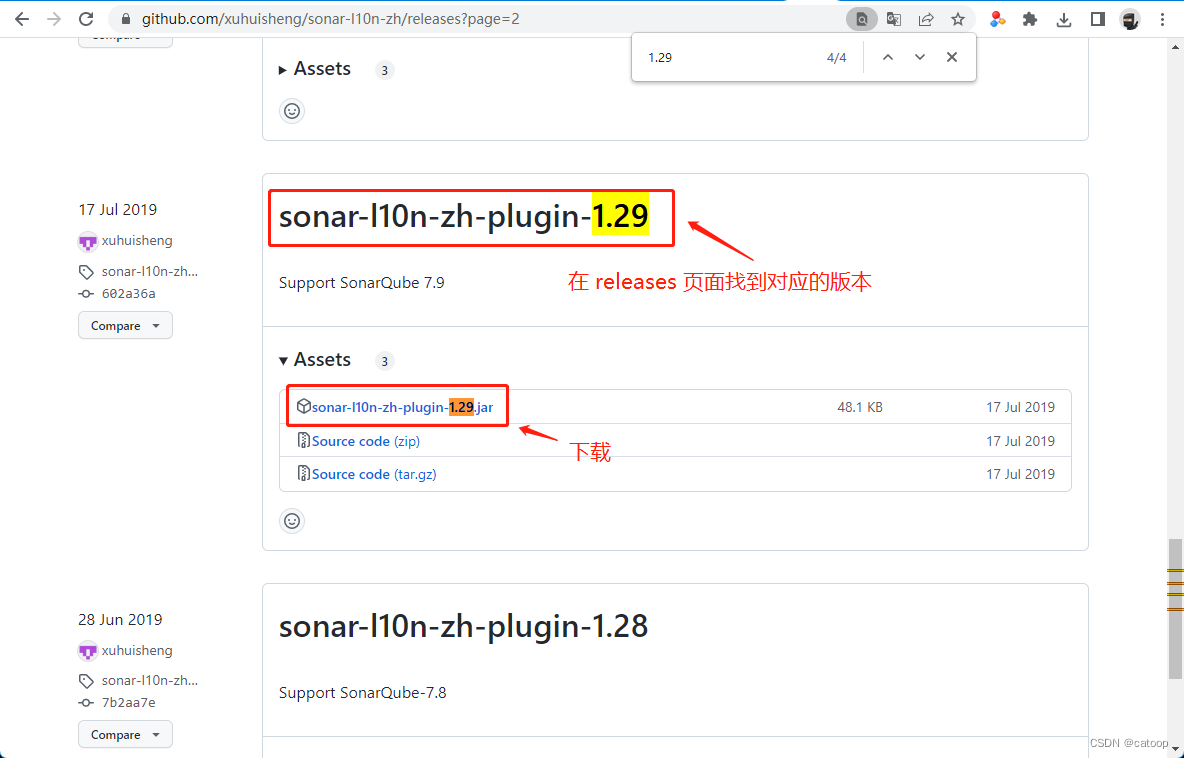Open the translate page icon
The width and height of the screenshot is (1184, 758).
point(894,20)
